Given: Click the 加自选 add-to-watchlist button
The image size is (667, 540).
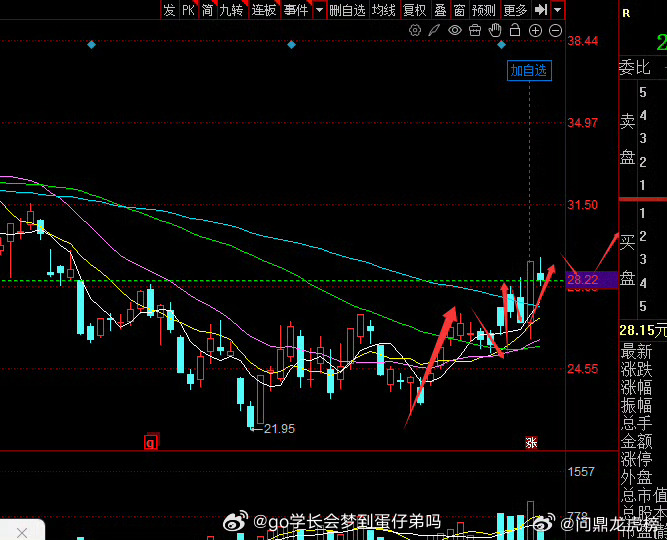Looking at the screenshot, I should [529, 71].
